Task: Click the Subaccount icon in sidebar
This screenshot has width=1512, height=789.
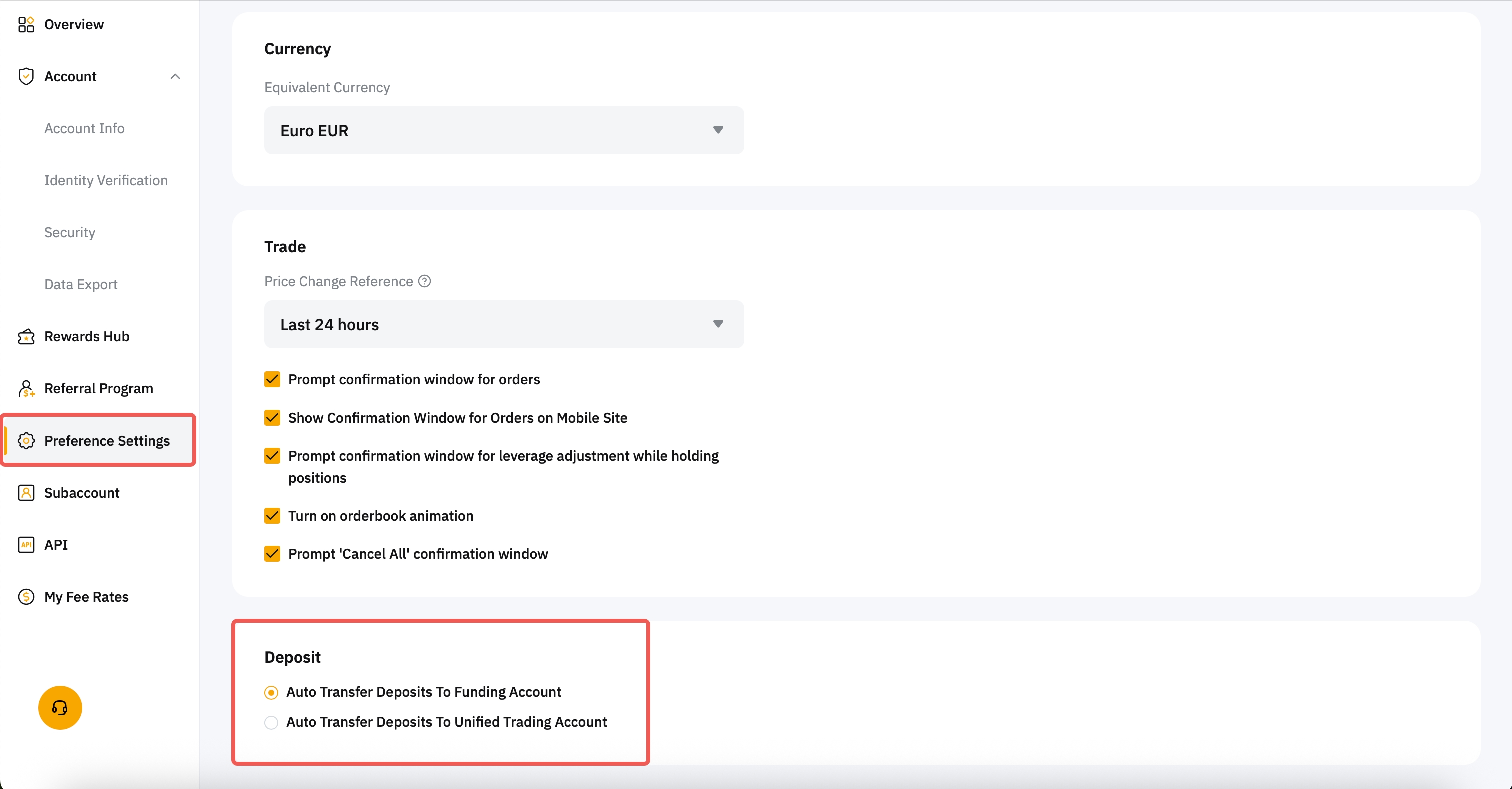Action: coord(26,492)
